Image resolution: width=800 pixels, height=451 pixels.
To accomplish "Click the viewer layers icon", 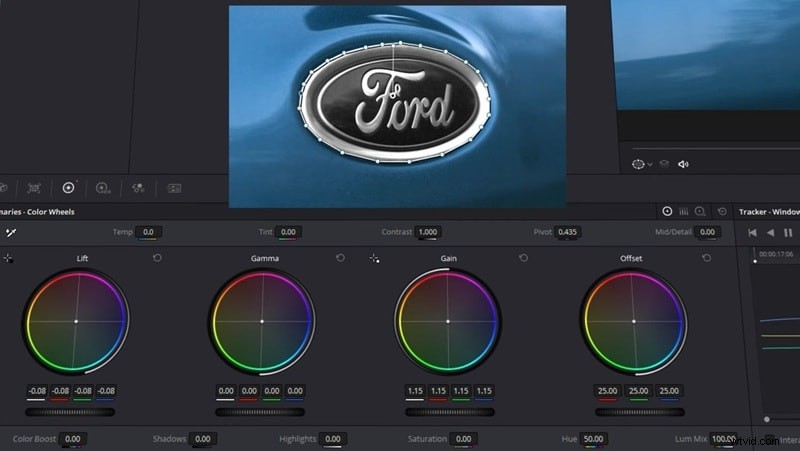I will (664, 164).
